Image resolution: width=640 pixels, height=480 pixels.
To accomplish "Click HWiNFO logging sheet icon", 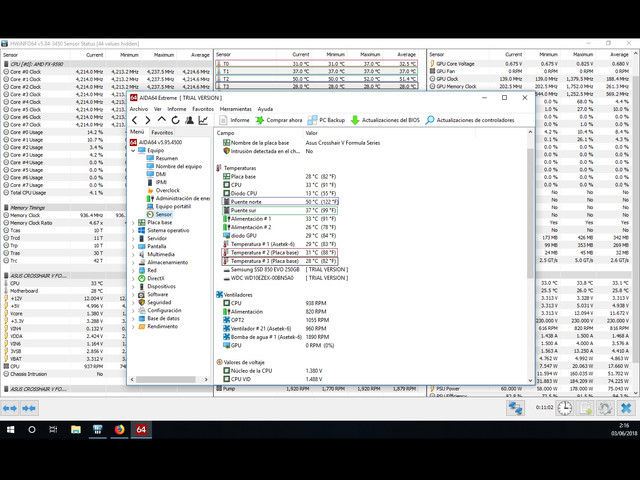I will coord(584,408).
